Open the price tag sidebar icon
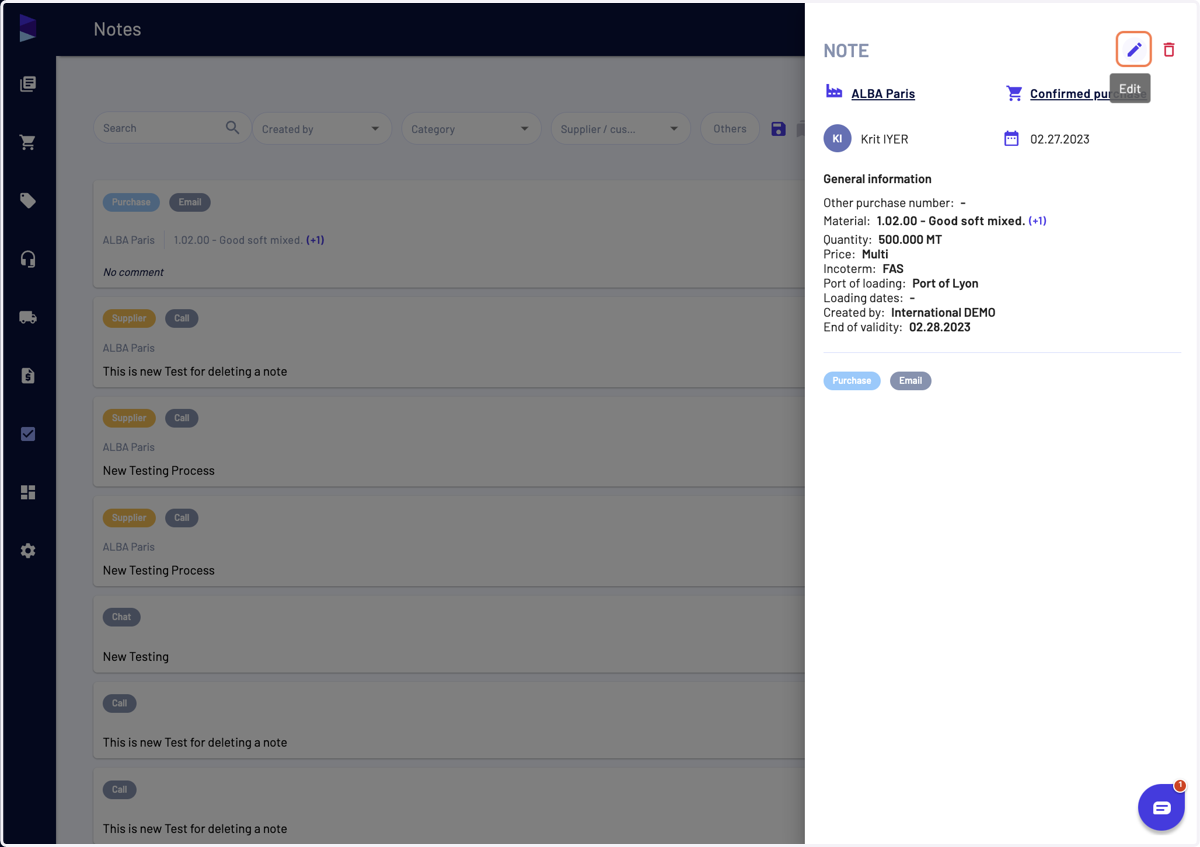Image resolution: width=1200 pixels, height=847 pixels. point(28,201)
